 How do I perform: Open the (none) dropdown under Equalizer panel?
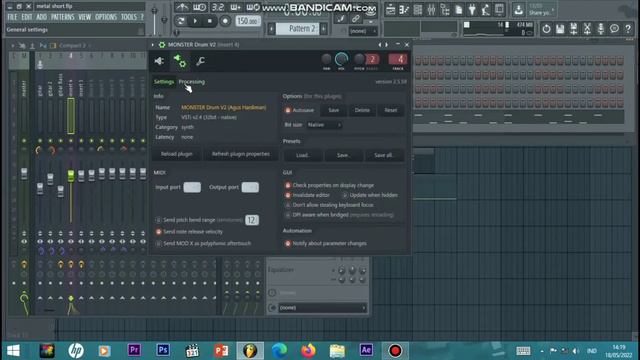[x=322, y=308]
